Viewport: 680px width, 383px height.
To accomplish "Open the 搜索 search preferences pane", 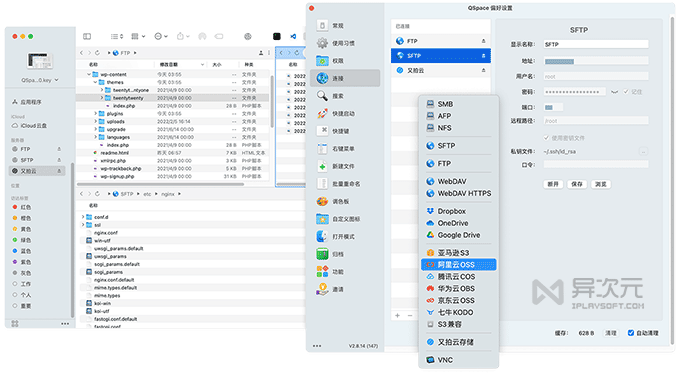I will (345, 96).
